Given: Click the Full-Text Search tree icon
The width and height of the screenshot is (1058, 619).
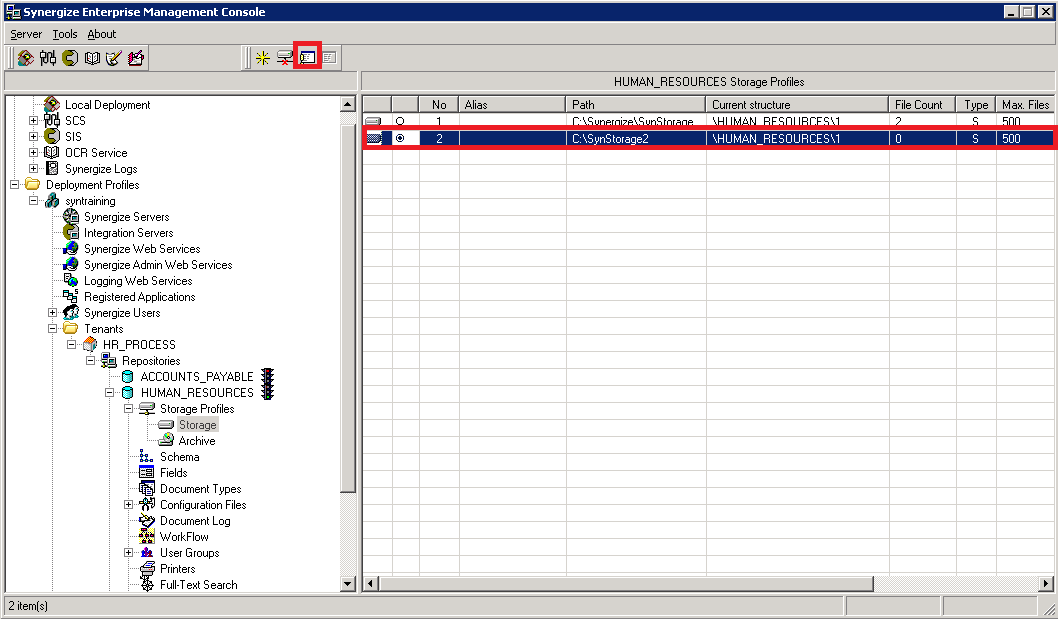Looking at the screenshot, I should point(146,585).
